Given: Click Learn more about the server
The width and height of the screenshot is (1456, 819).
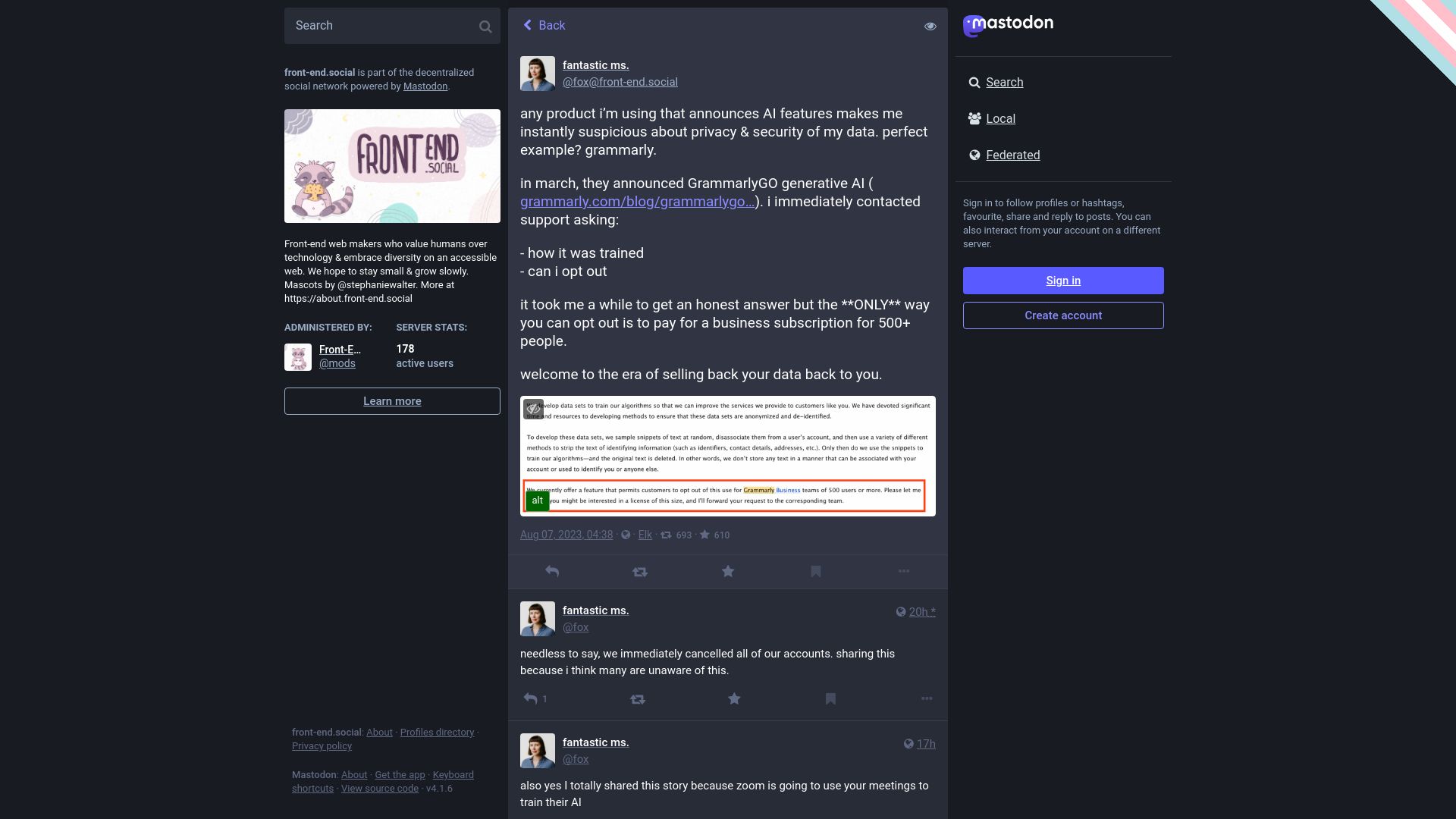Looking at the screenshot, I should tap(392, 401).
